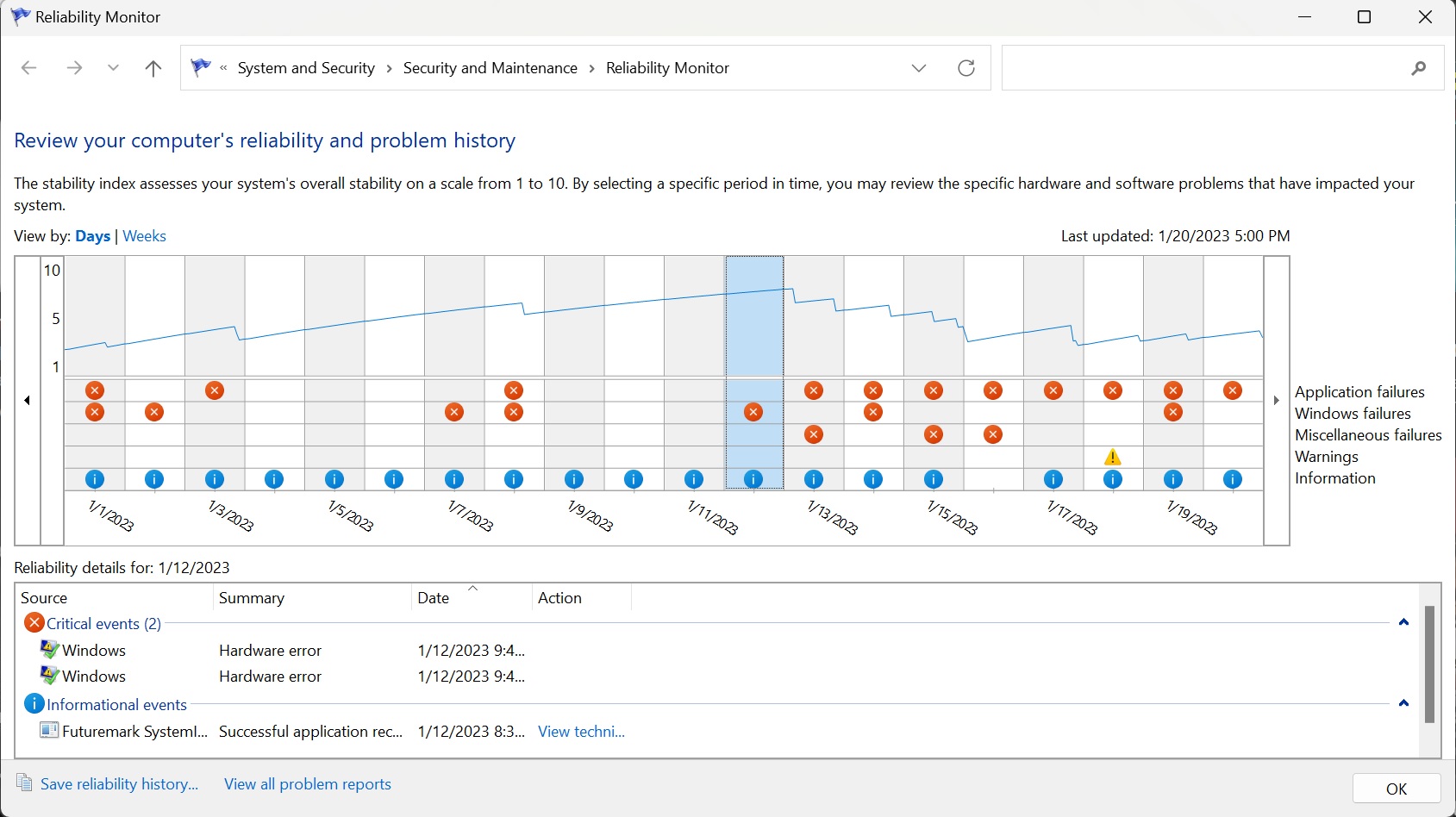Select the Futuremark SystemInfo event row
The width and height of the screenshot is (1456, 817).
716,732
